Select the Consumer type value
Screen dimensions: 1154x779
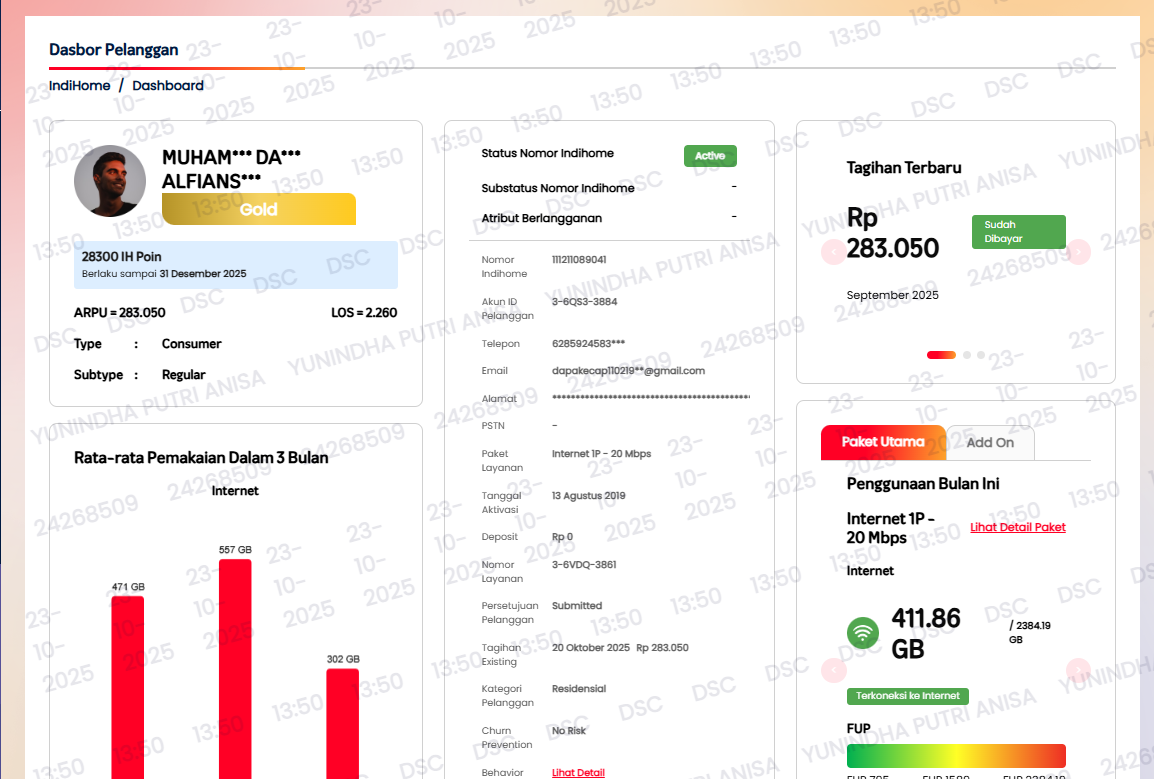[x=191, y=344]
